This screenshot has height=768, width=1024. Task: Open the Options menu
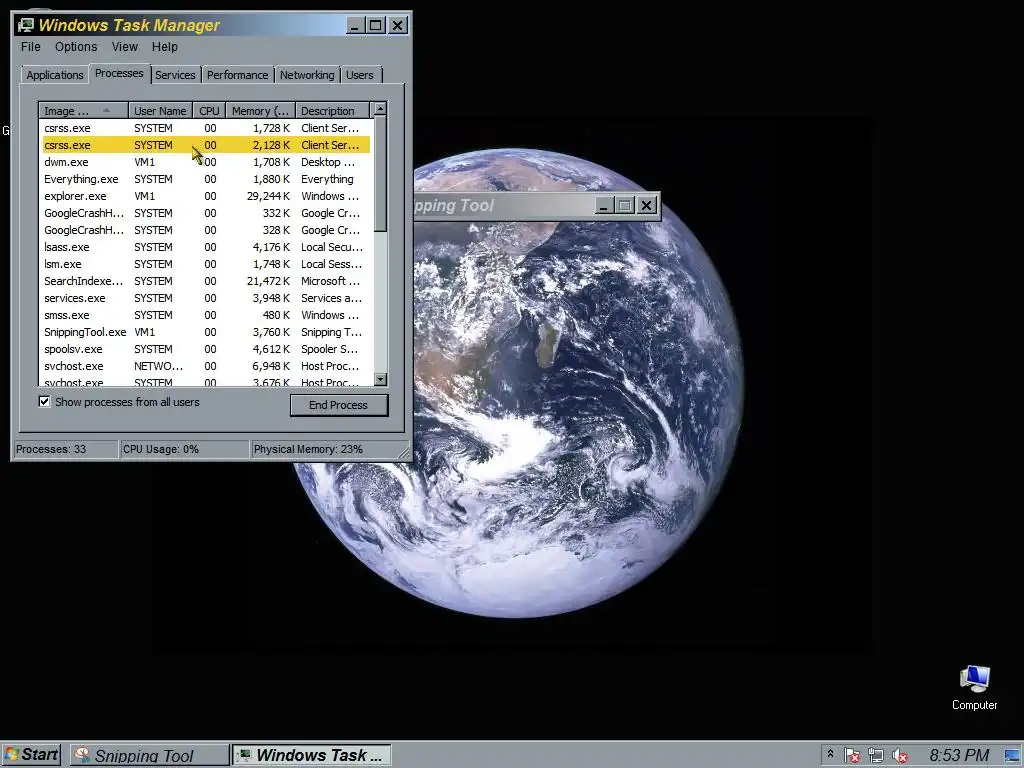tap(76, 47)
